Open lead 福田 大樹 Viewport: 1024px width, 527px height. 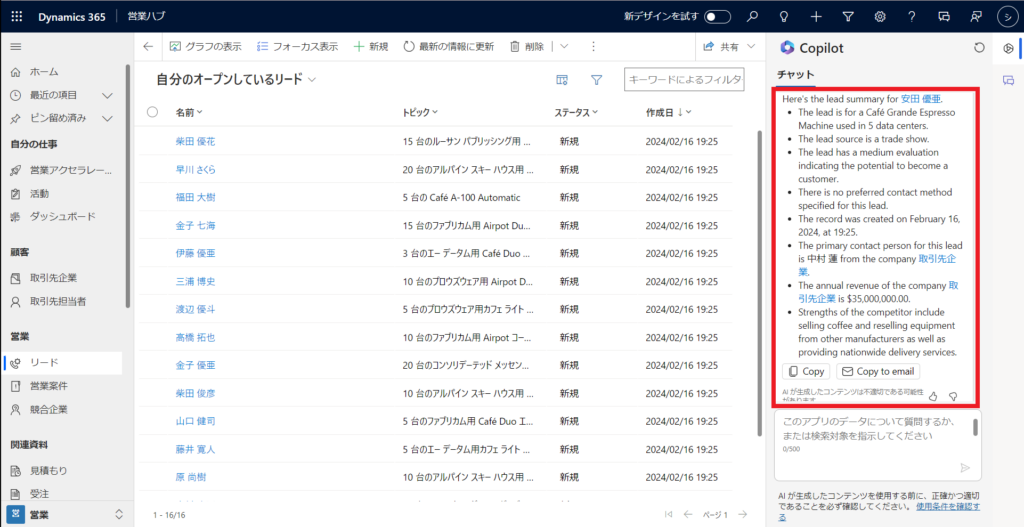click(195, 197)
